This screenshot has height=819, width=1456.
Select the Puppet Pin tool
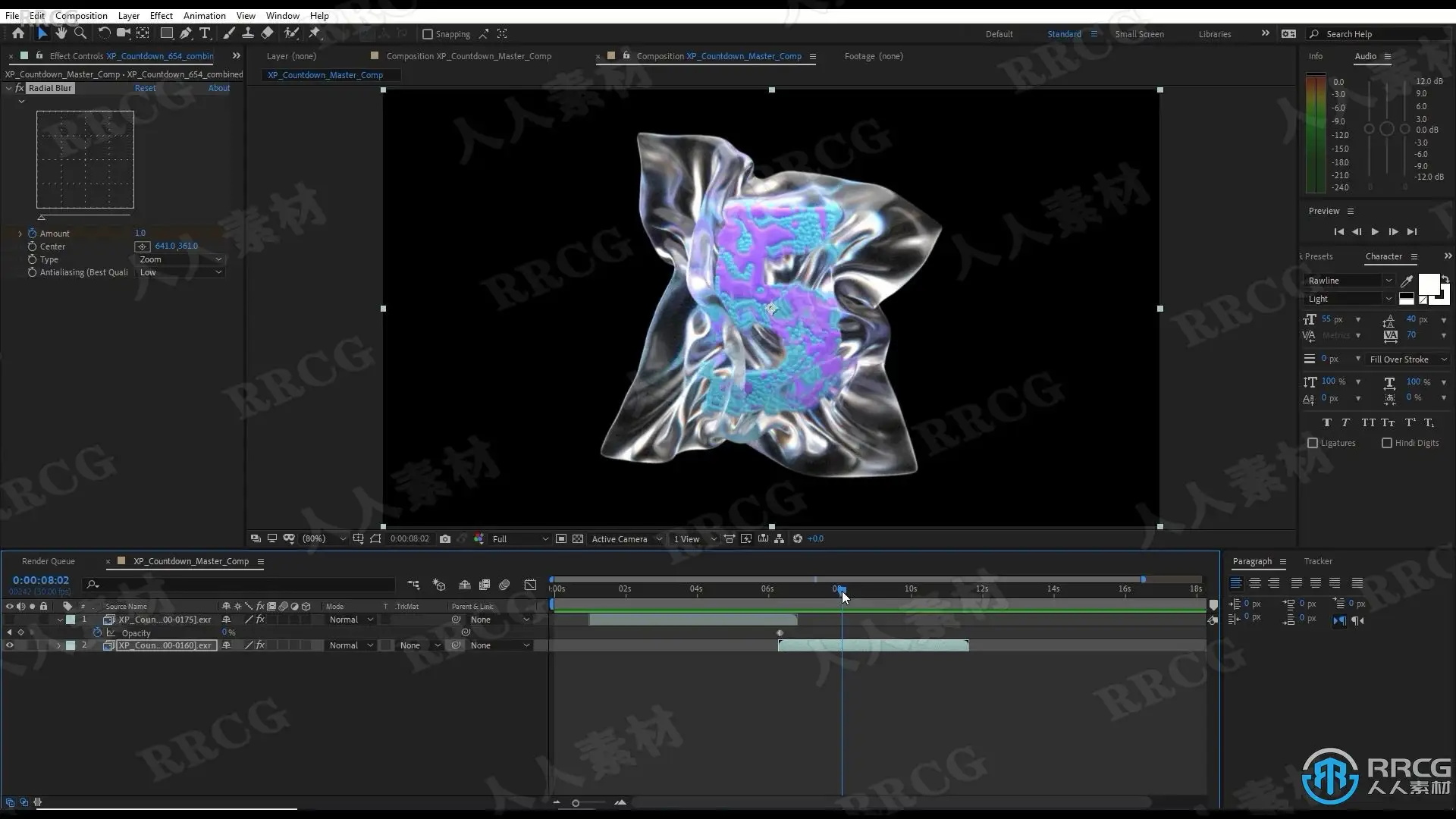click(x=315, y=33)
